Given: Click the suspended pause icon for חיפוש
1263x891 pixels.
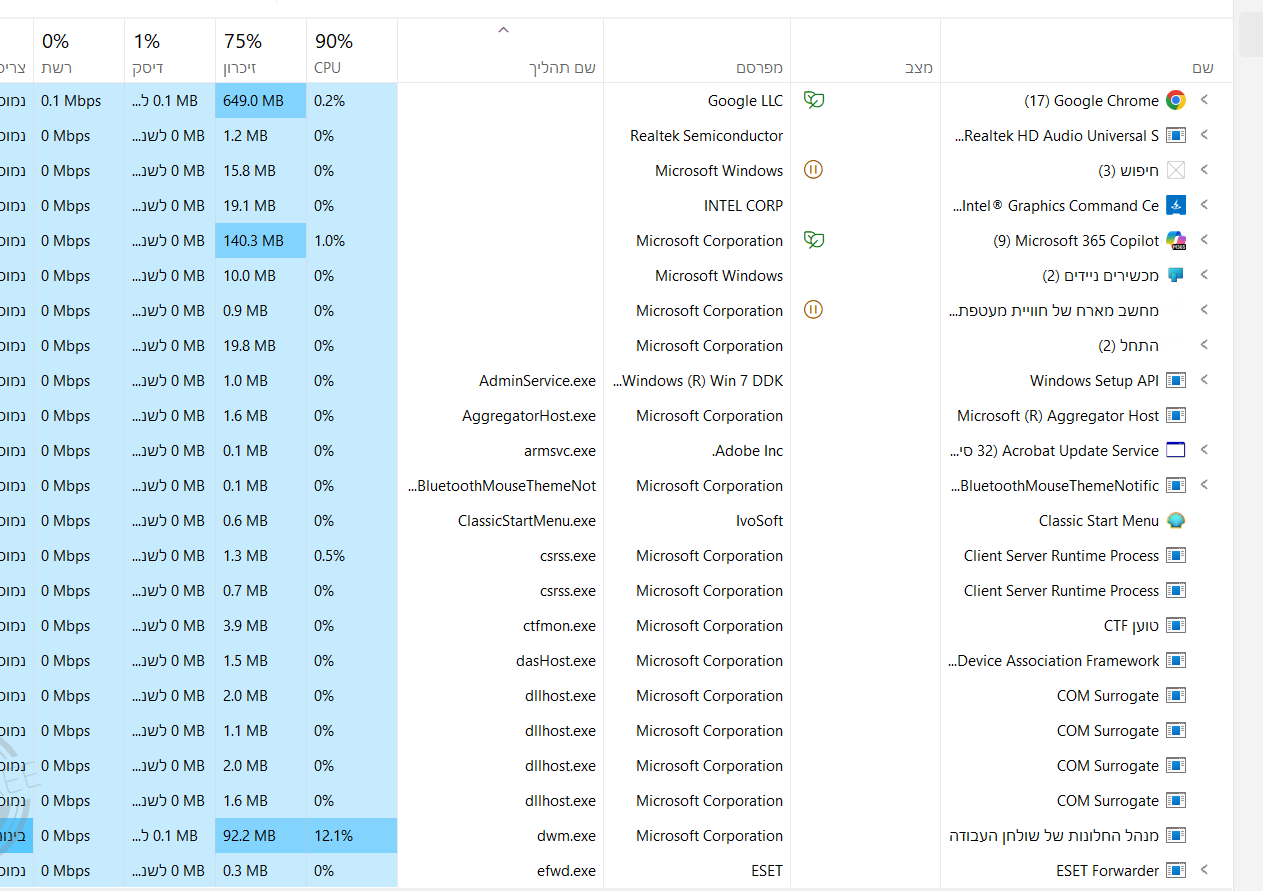Looking at the screenshot, I should tap(814, 170).
